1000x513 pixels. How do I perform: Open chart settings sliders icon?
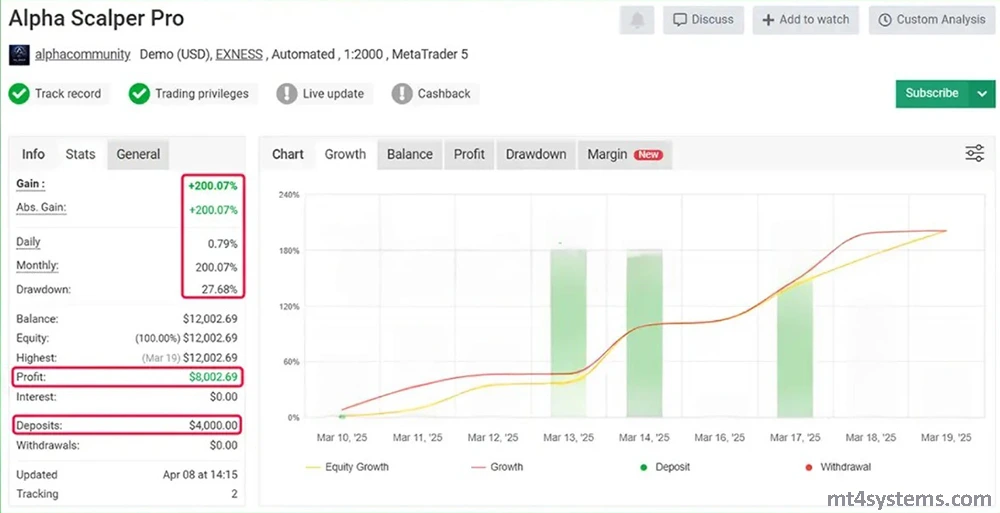pos(974,153)
